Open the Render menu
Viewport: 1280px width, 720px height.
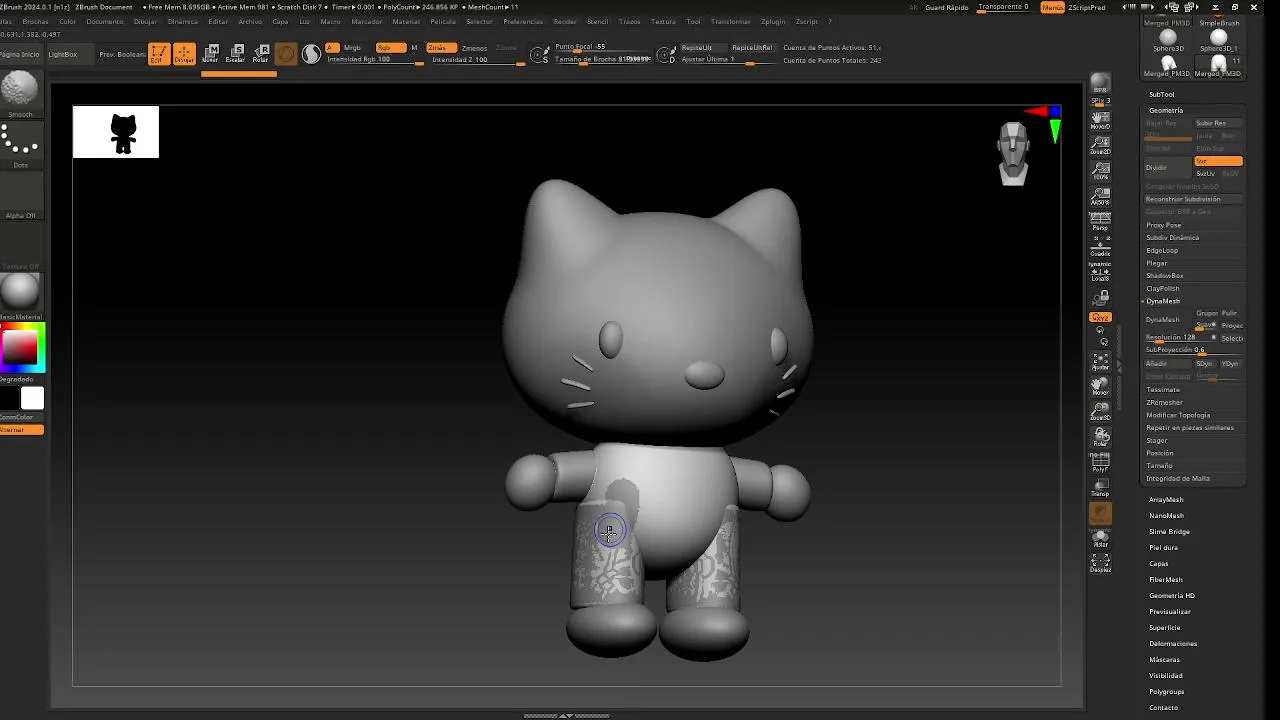(x=565, y=21)
